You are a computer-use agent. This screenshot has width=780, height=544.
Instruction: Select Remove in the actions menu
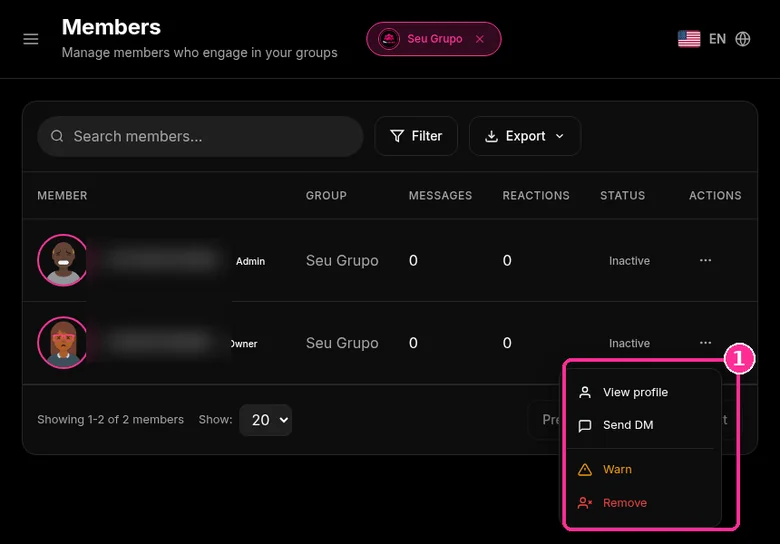[643, 503]
